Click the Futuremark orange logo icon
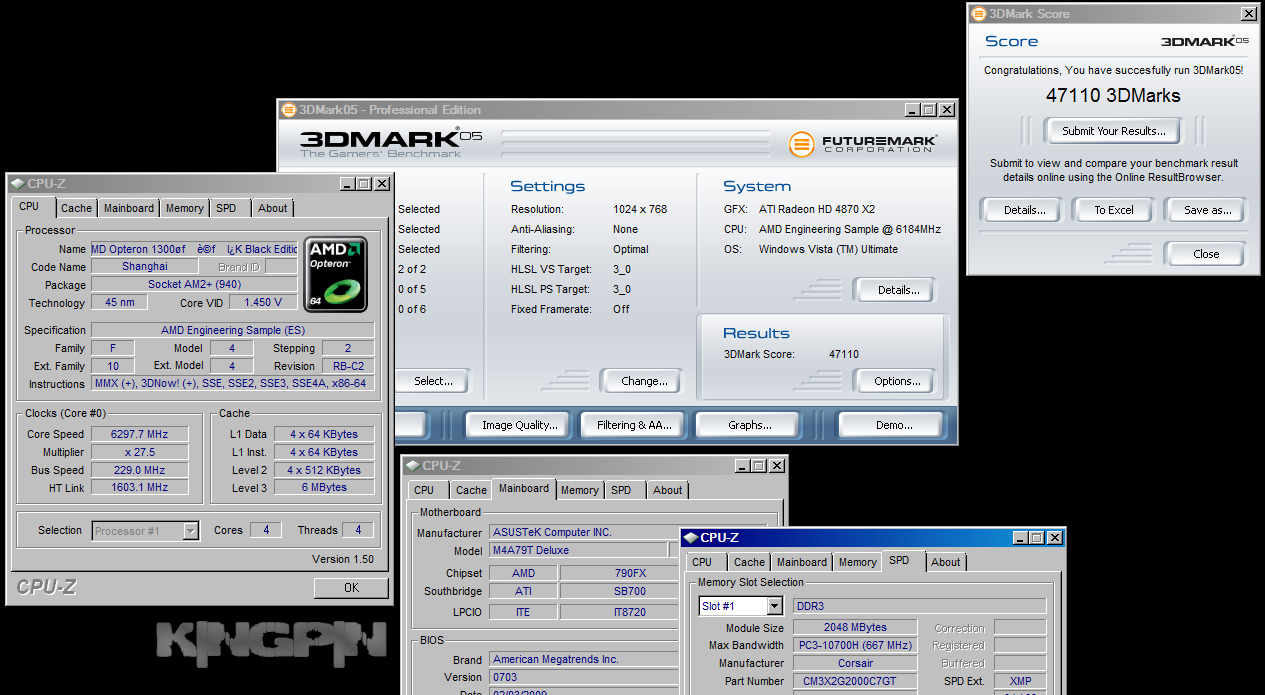 click(802, 144)
